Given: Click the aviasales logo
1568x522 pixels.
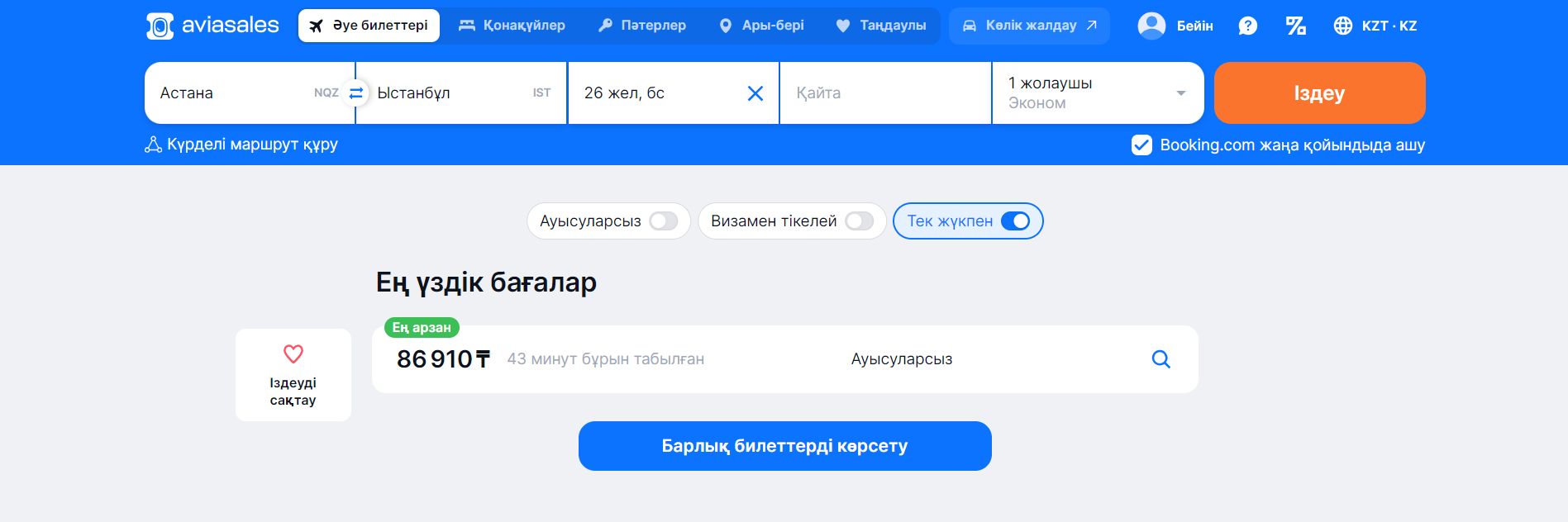Looking at the screenshot, I should point(212,26).
